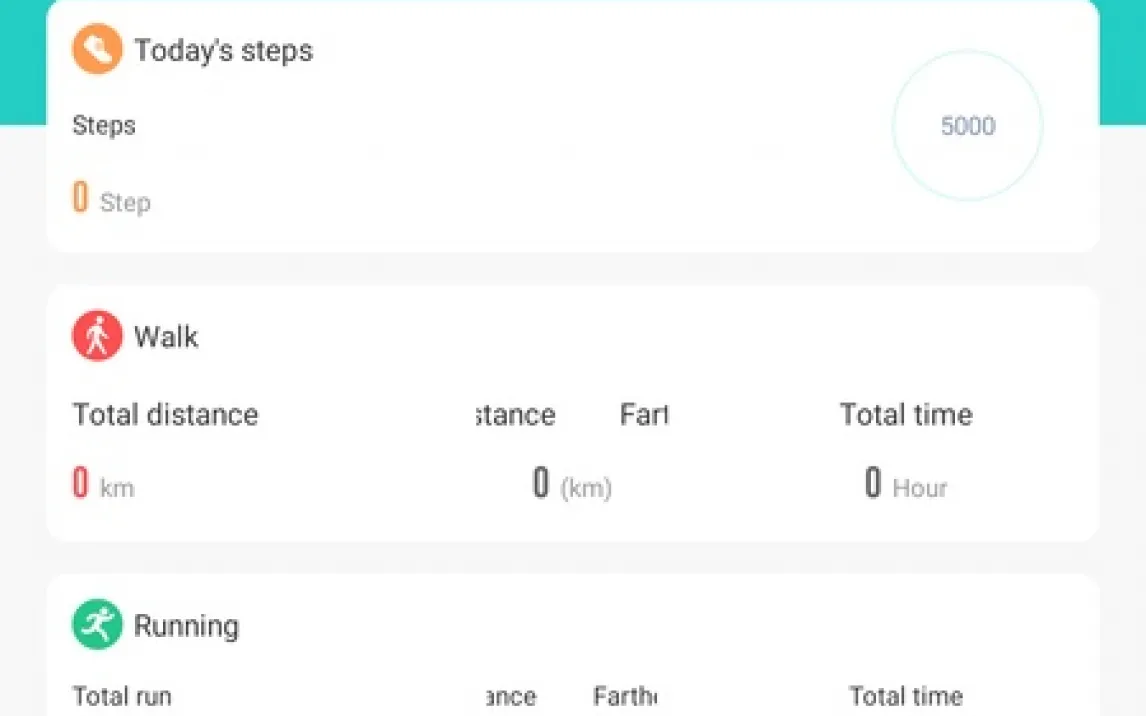Click the partially hidden Farthest label in Running
This screenshot has height=716, width=1146.
coord(624,696)
